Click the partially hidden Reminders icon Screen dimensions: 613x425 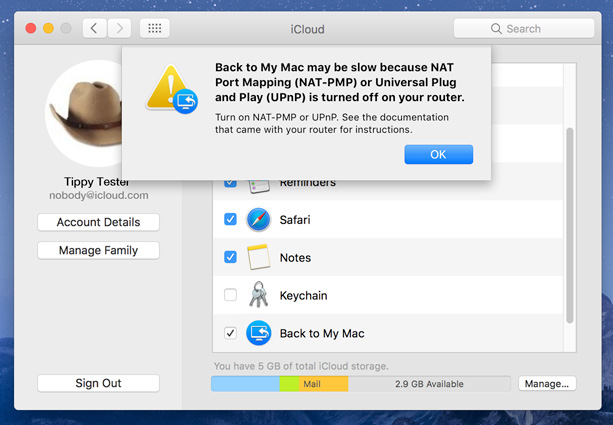coord(259,186)
